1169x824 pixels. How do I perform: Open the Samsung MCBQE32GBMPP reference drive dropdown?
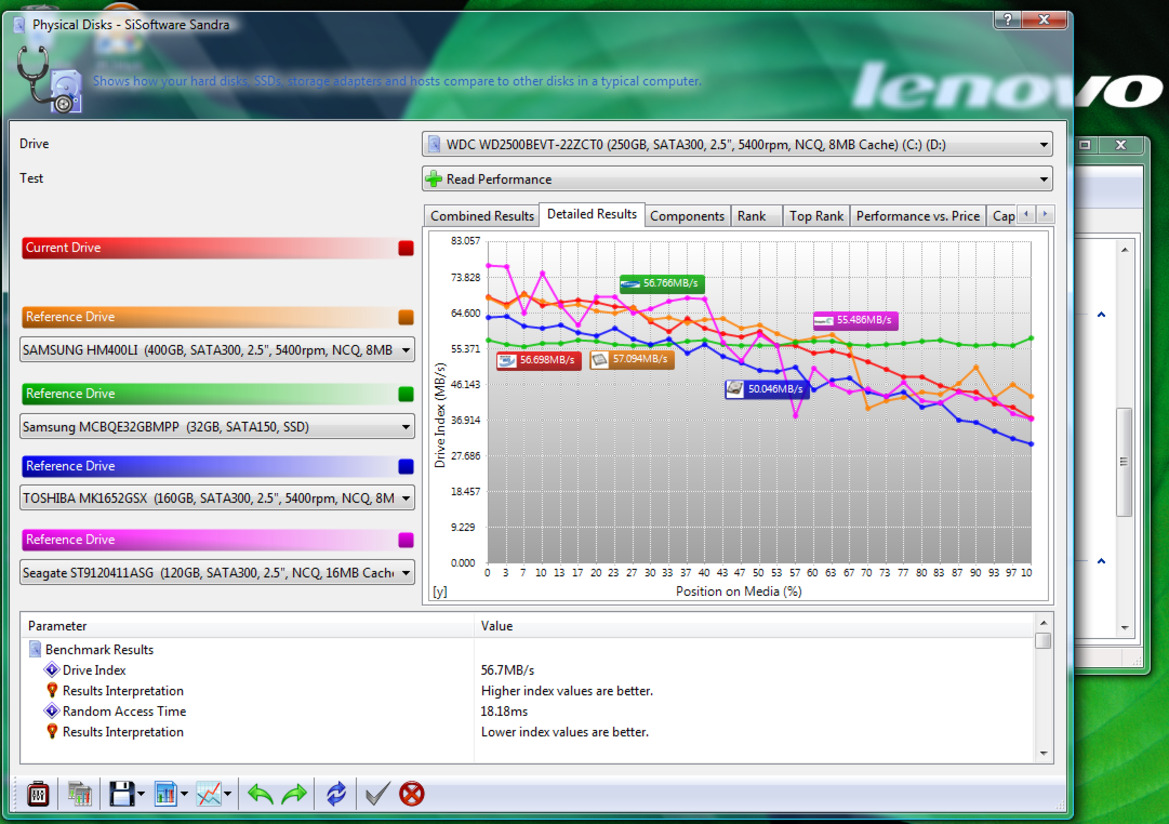pos(217,427)
